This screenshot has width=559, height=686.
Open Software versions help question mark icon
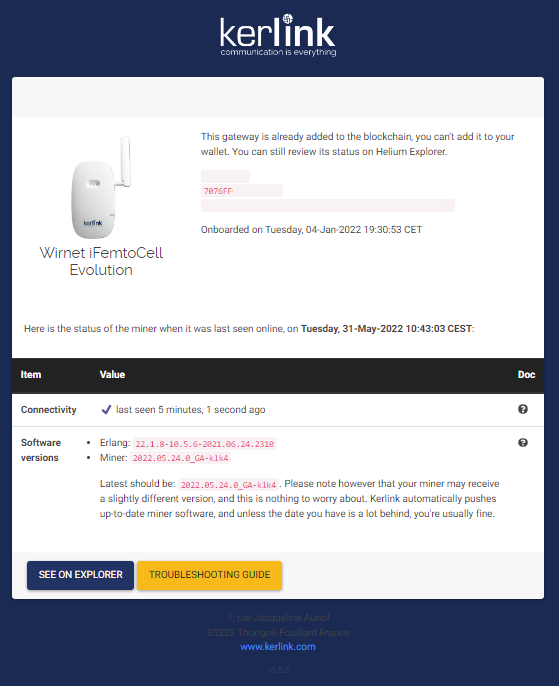point(523,442)
